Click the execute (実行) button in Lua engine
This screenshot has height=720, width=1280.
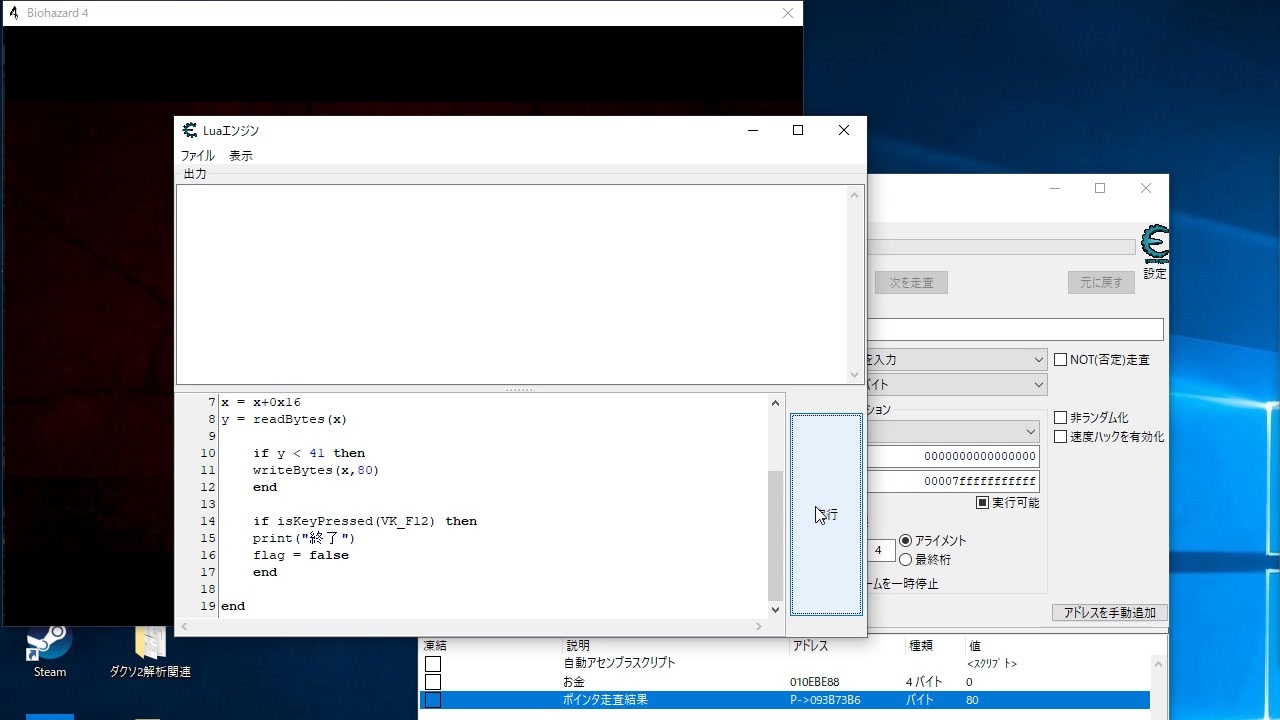coord(826,514)
